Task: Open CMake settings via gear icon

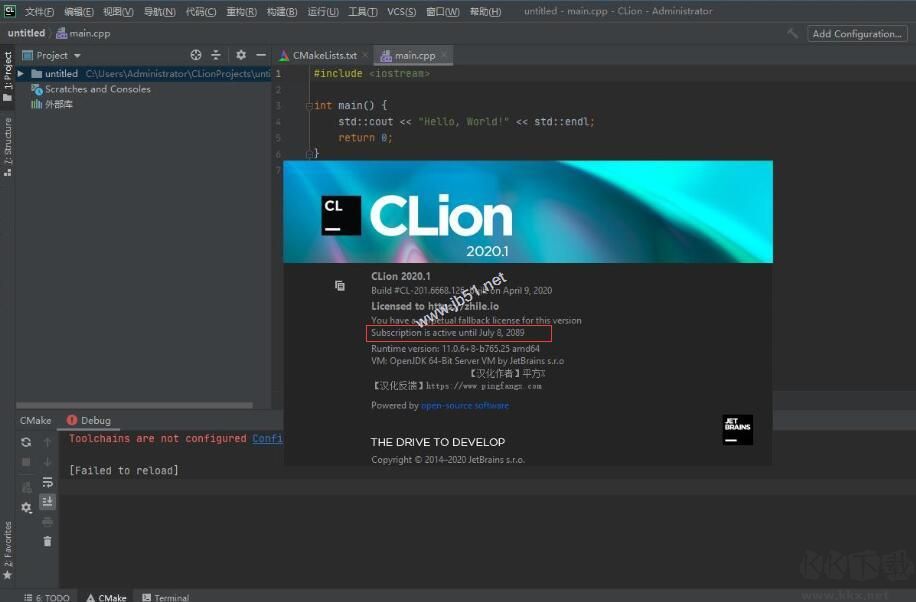Action: [25, 508]
